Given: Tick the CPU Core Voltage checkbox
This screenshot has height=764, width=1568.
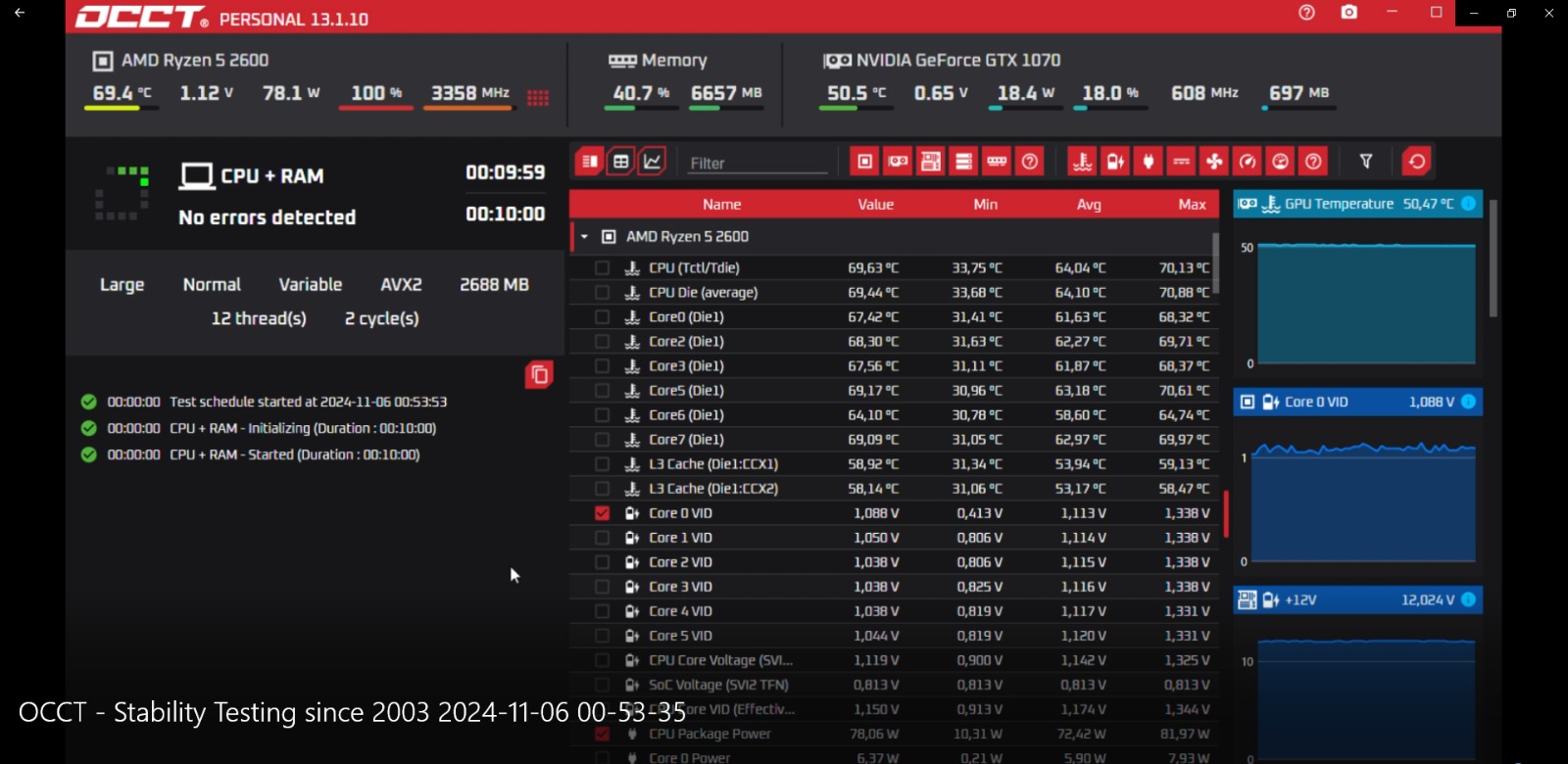Looking at the screenshot, I should tap(602, 659).
